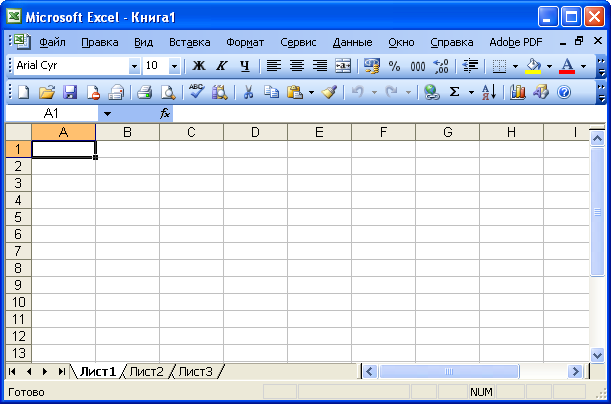Image resolution: width=611 pixels, height=404 pixels.
Task: Open Help question mark icon
Action: tap(564, 92)
